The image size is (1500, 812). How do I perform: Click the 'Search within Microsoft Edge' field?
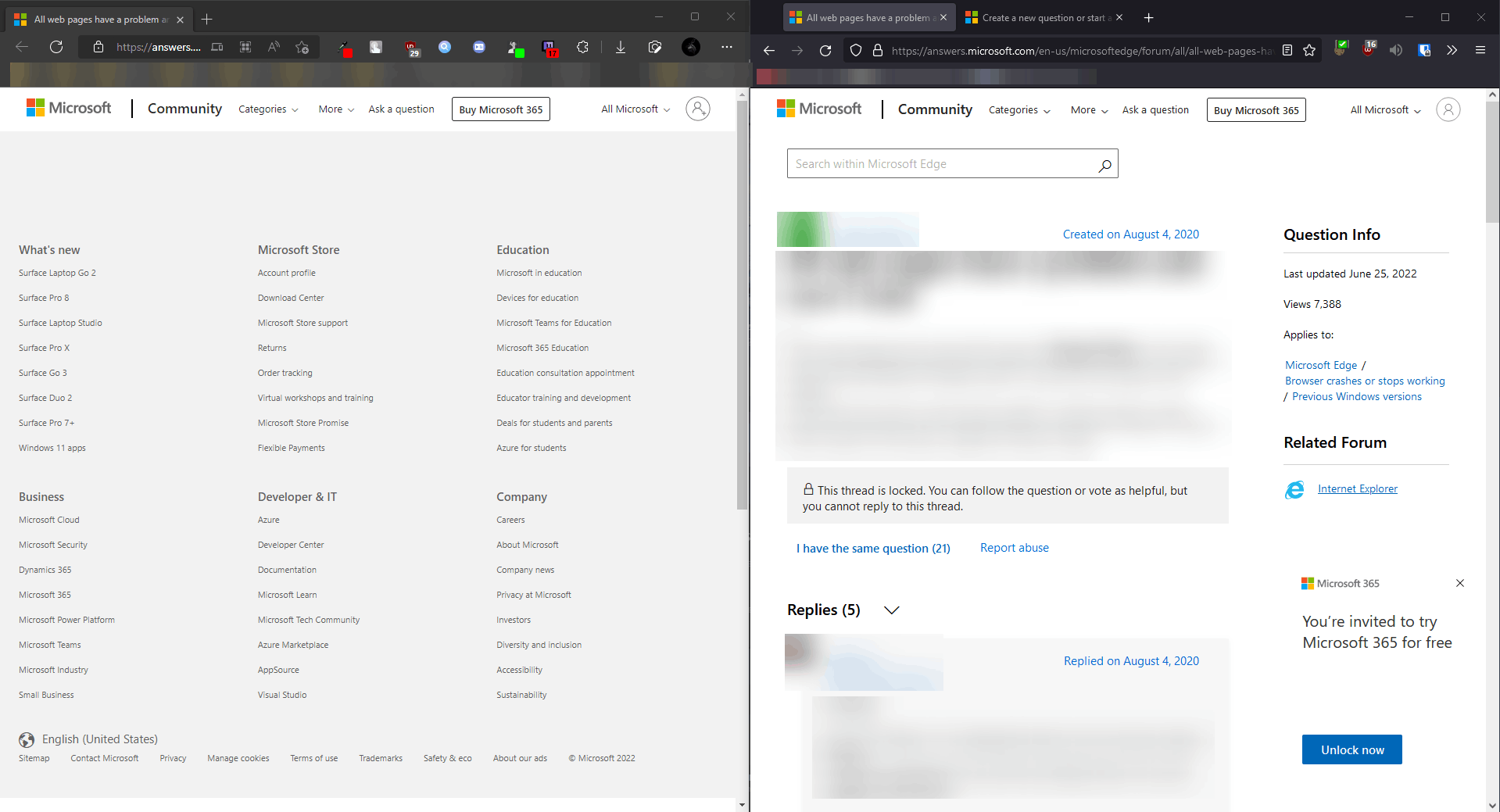click(x=952, y=164)
